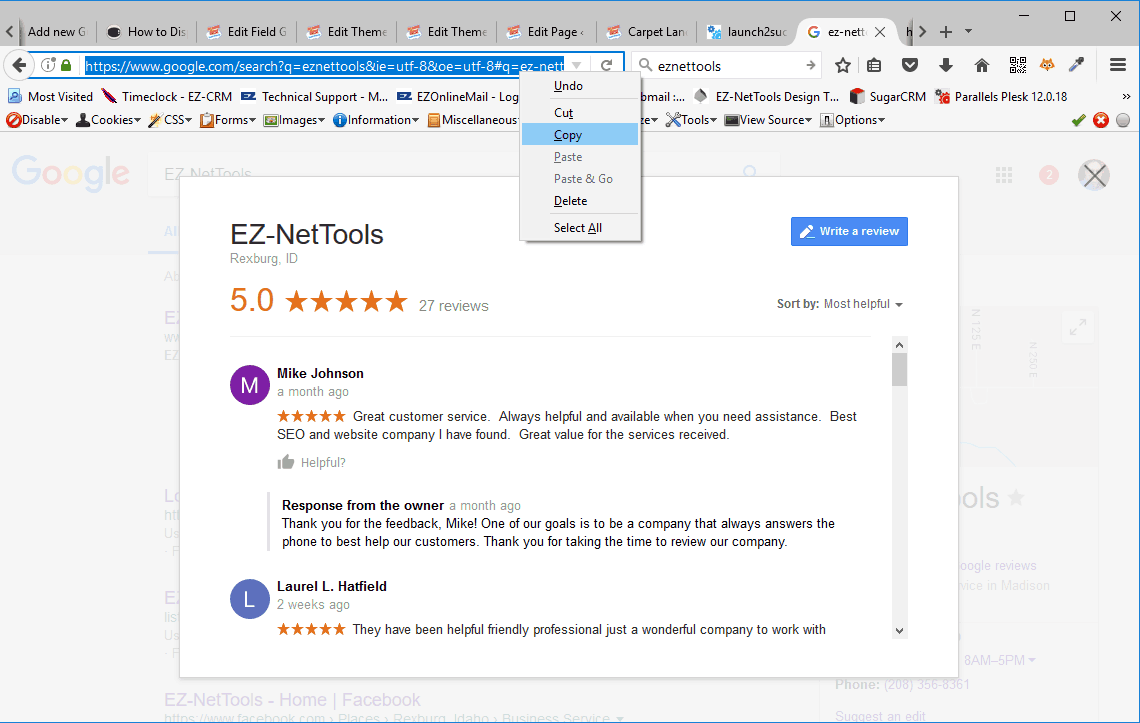
Task: Click the Write a review button
Action: coord(849,231)
